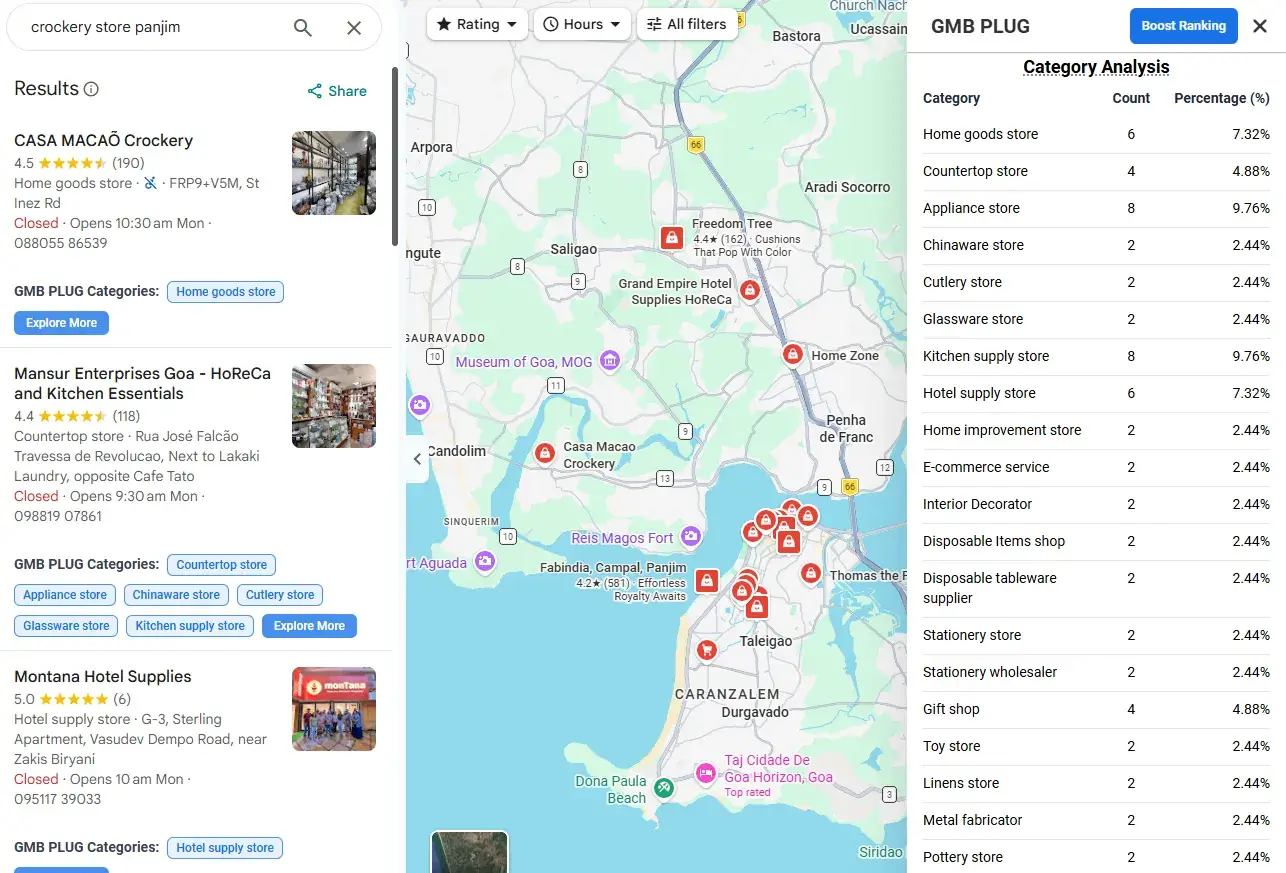Click the Hotel supply store category tag

225,848
